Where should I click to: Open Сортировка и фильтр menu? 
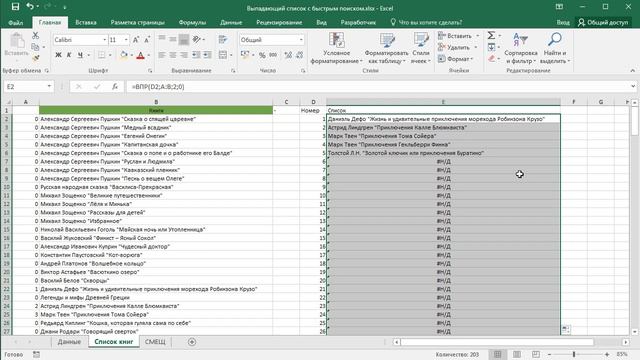(x=520, y=48)
